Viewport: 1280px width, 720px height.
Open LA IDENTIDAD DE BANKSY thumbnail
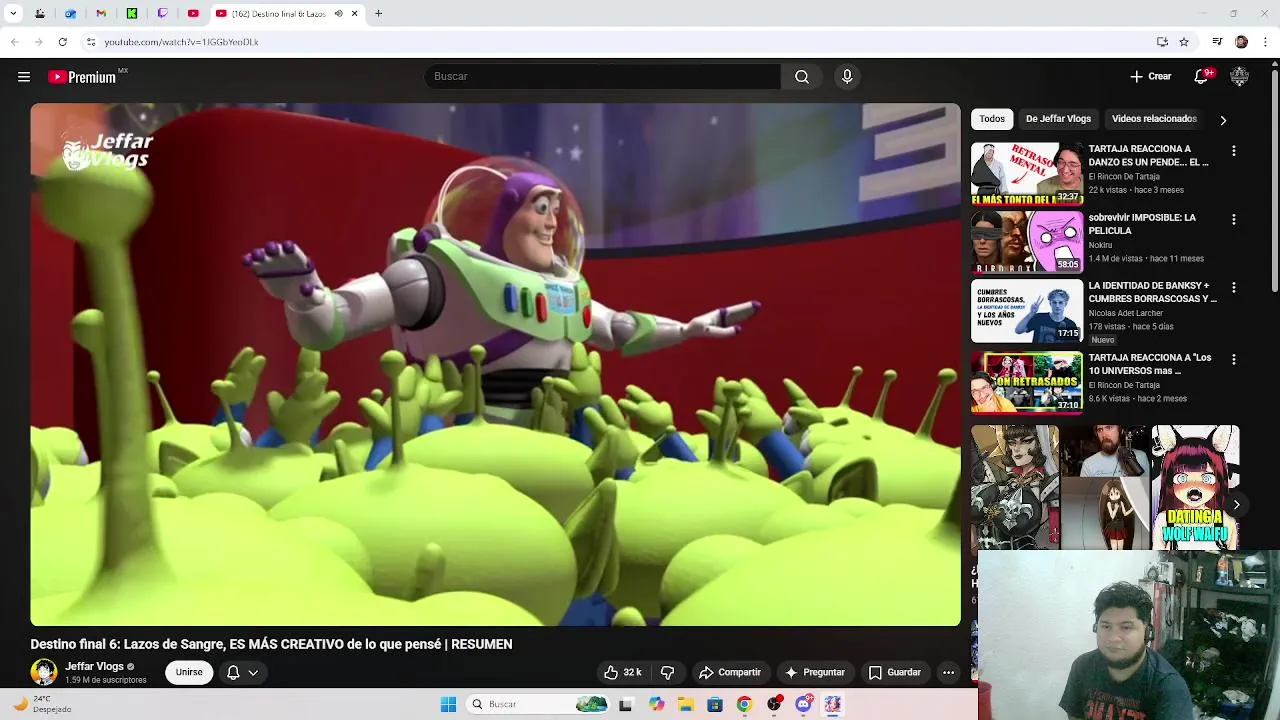pos(1026,310)
